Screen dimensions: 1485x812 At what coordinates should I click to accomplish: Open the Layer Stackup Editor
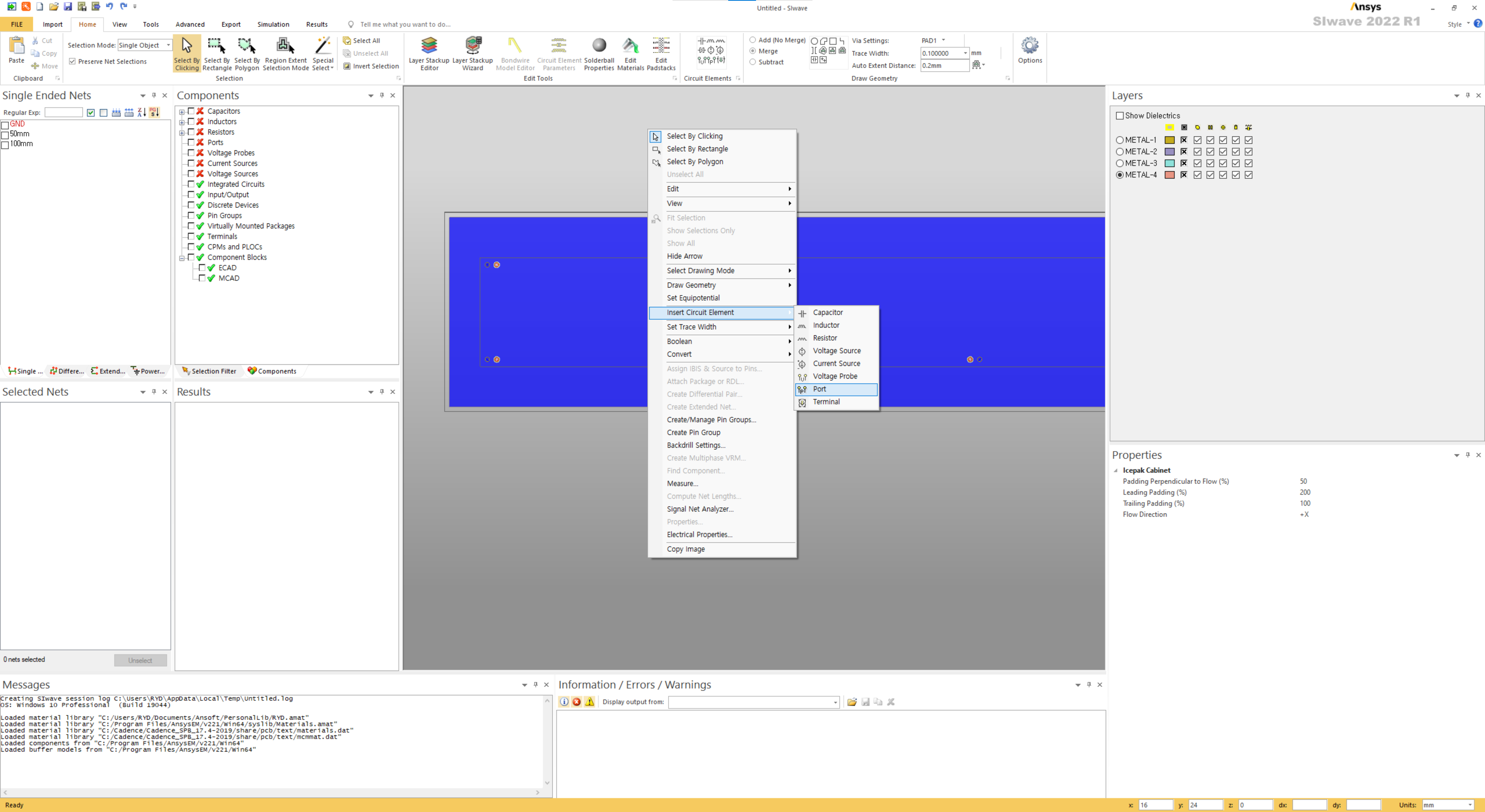[x=429, y=54]
